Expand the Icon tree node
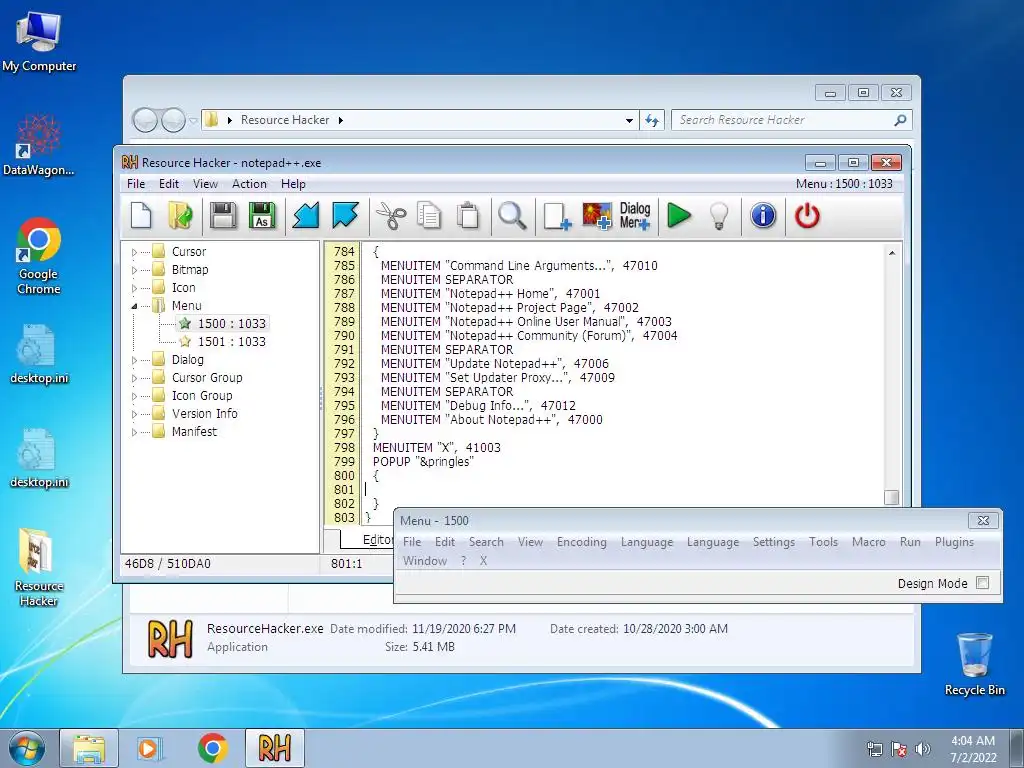1024x768 pixels. click(x=135, y=288)
